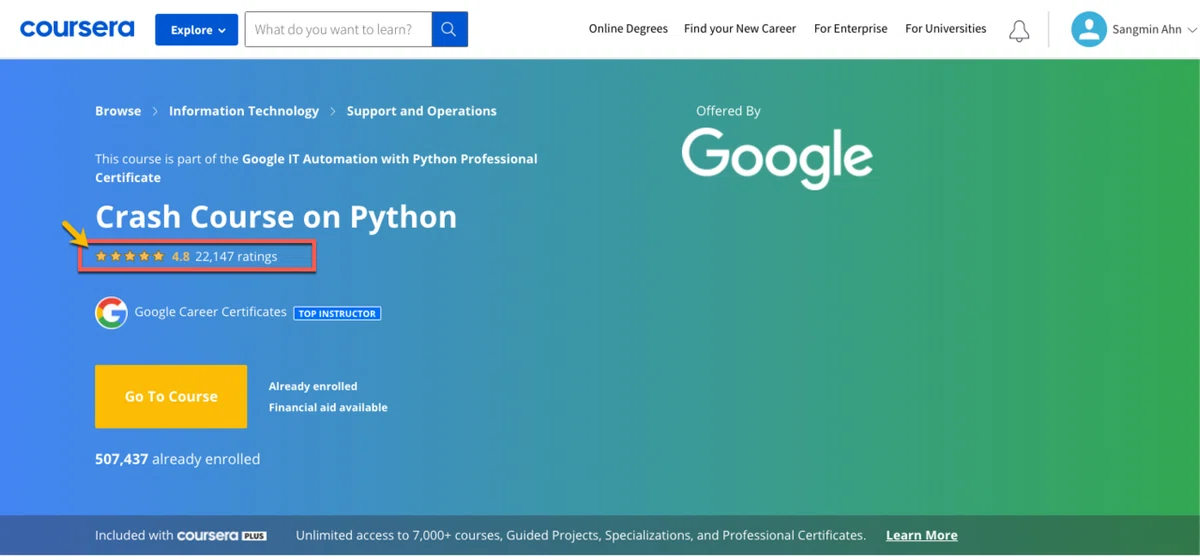Viewport: 1200px width, 560px height.
Task: Click the Offered By label
Action: (728, 111)
